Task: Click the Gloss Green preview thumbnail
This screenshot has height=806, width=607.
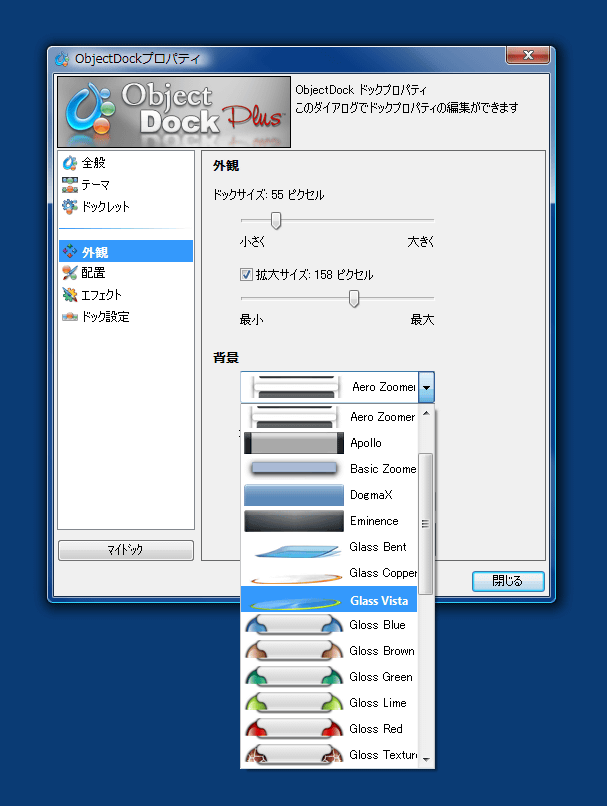Action: (294, 677)
